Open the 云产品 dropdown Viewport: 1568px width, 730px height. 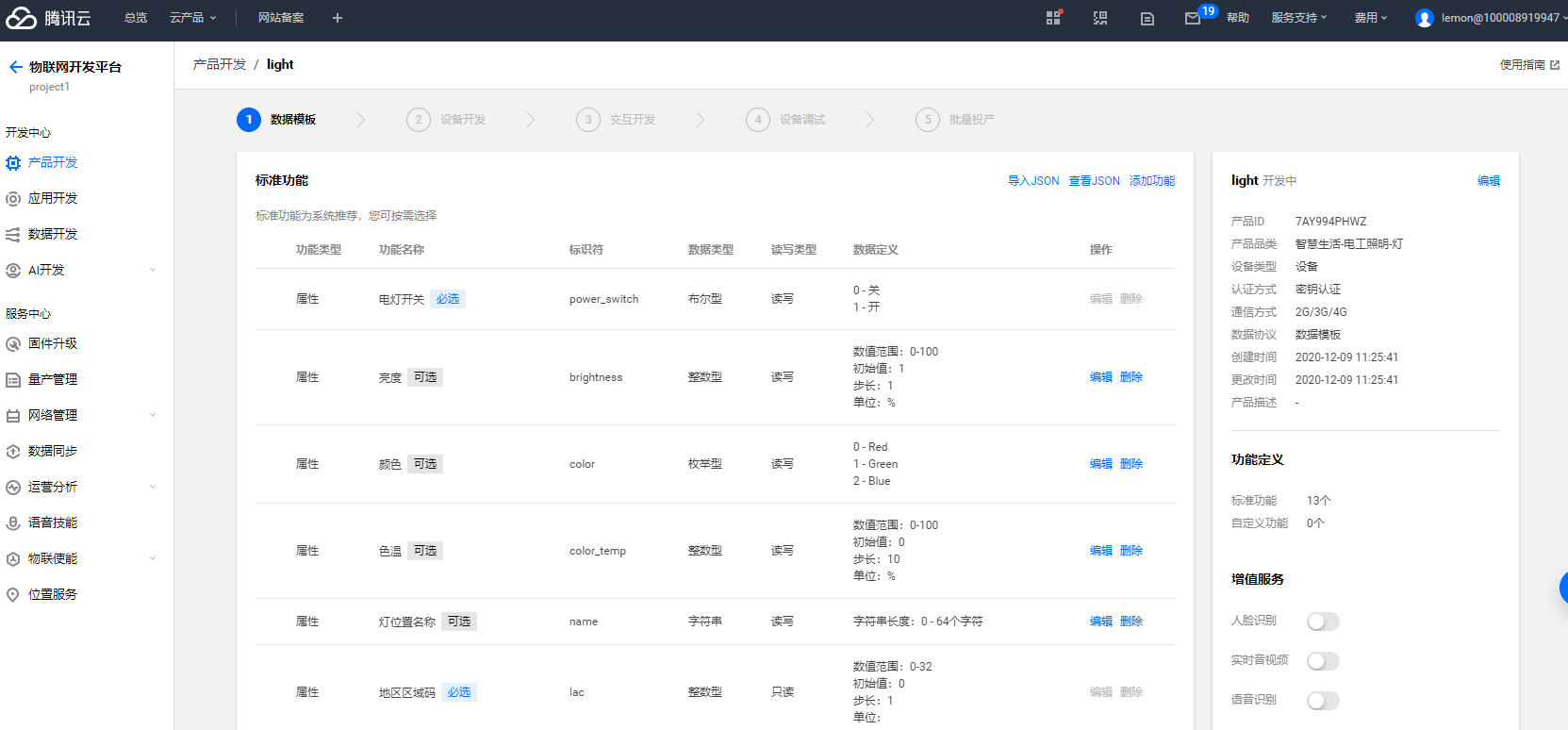tap(192, 18)
